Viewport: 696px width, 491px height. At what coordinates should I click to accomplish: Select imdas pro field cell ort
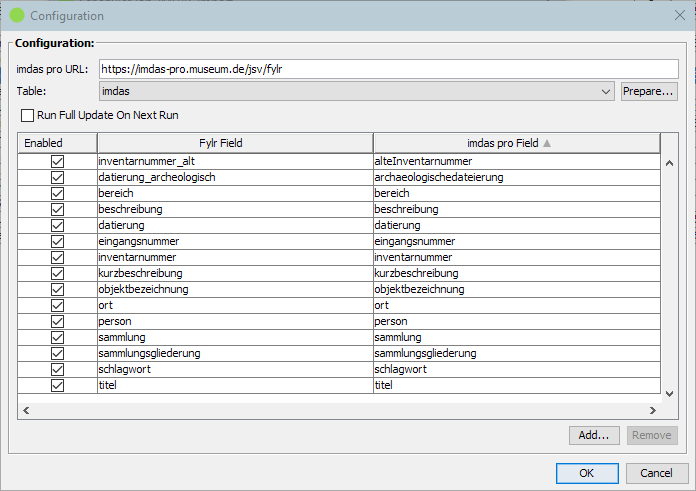(517, 305)
